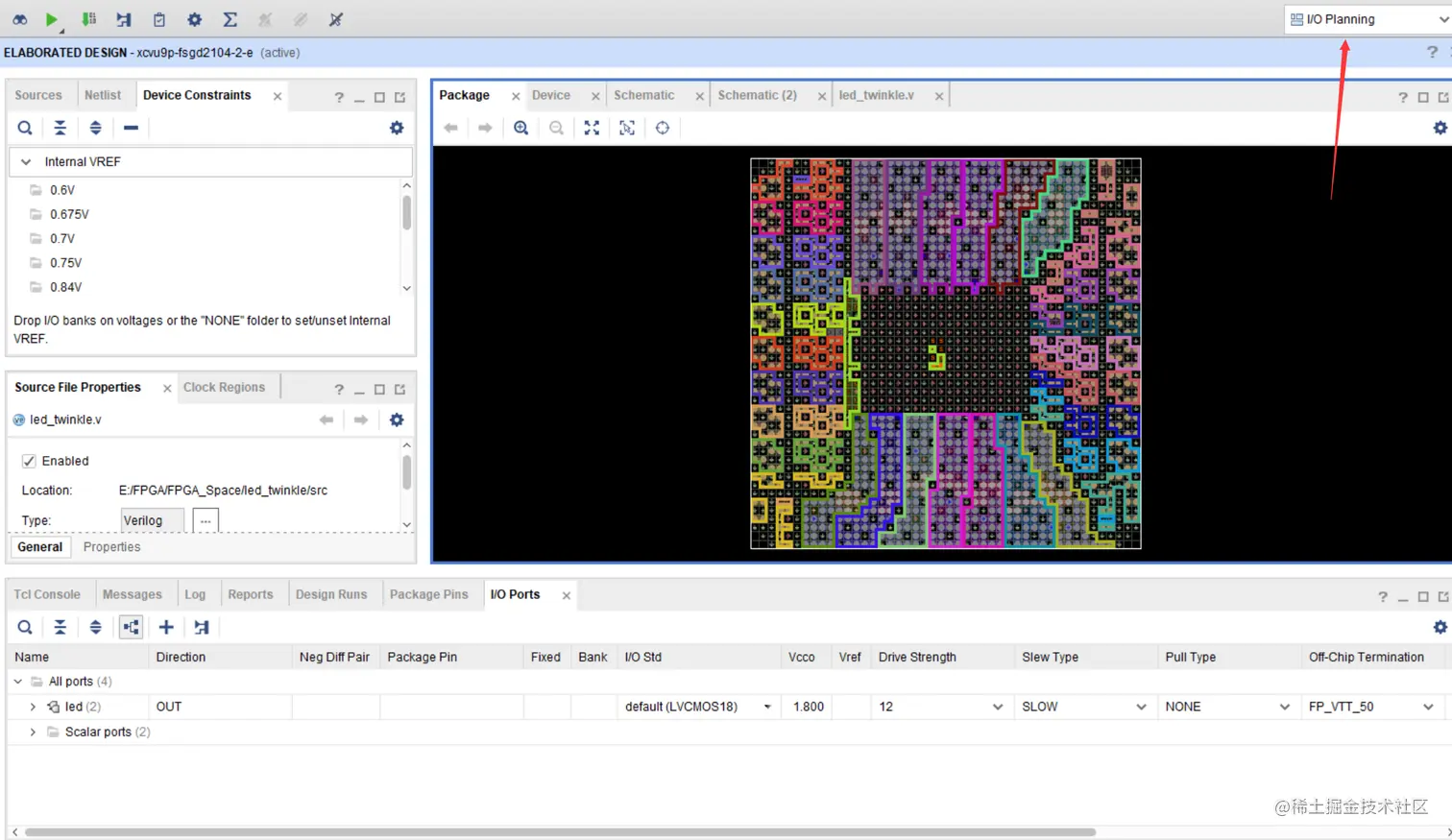Select the 0.675V VREF folder

(69, 214)
